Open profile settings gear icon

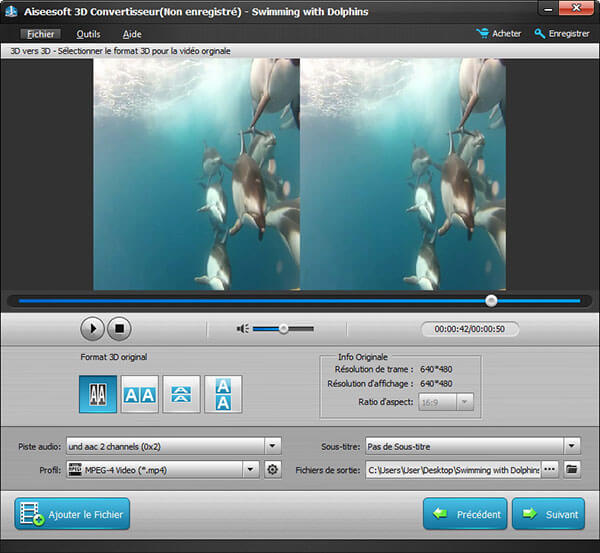pos(272,469)
